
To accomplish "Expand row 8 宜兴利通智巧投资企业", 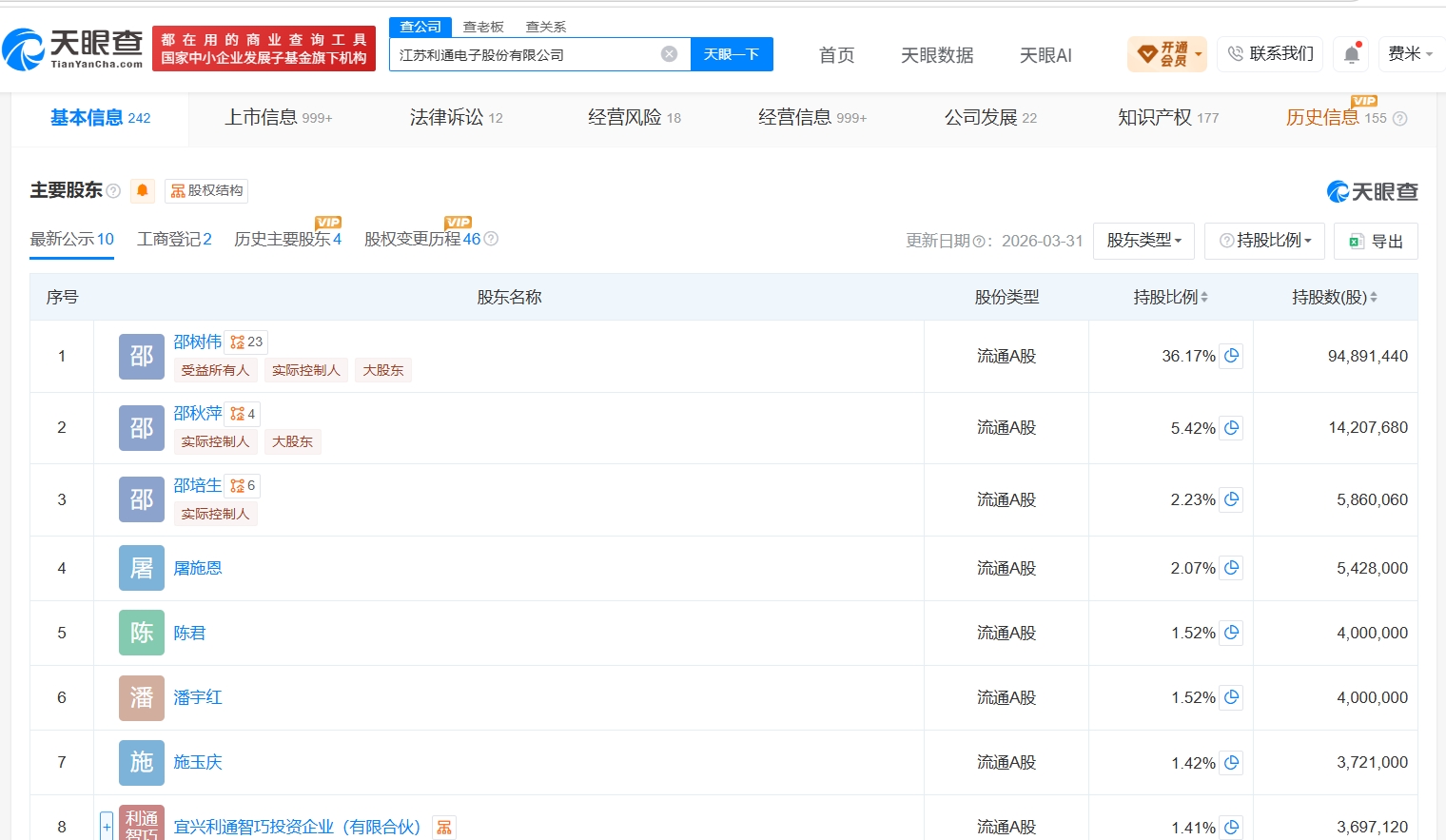I will click(107, 826).
